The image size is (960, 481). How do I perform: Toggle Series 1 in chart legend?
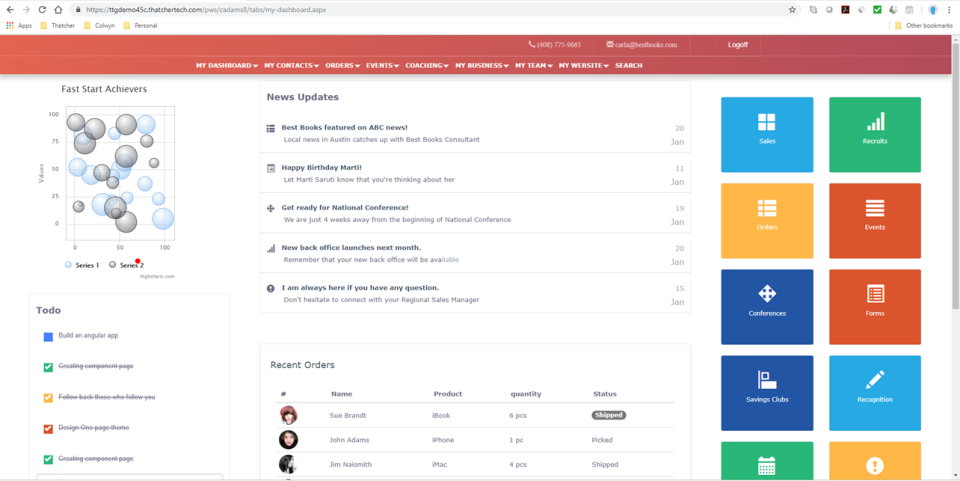pos(82,265)
